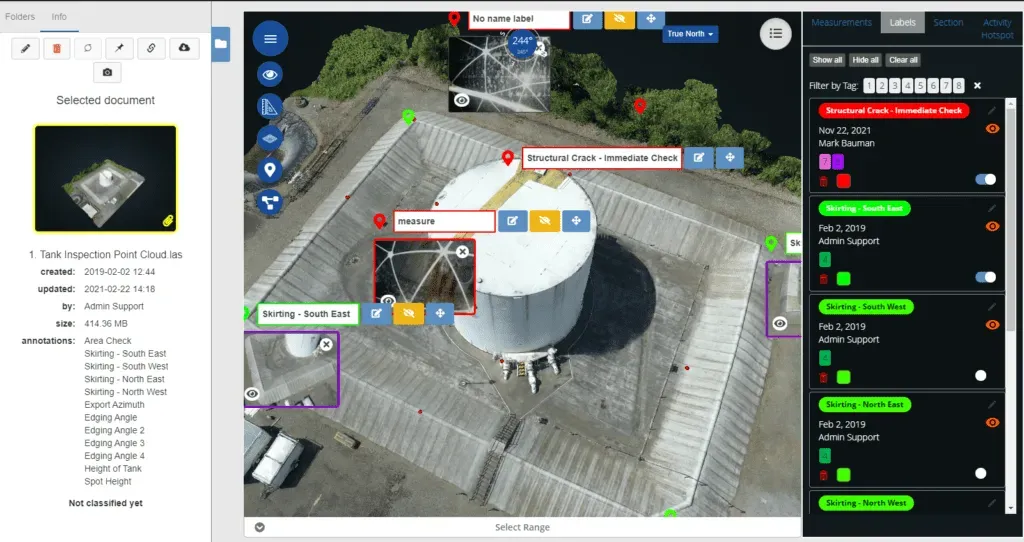Move the 'Structural Crack - Immediate Check' label
Screen dimensions: 1024x542
(730, 157)
